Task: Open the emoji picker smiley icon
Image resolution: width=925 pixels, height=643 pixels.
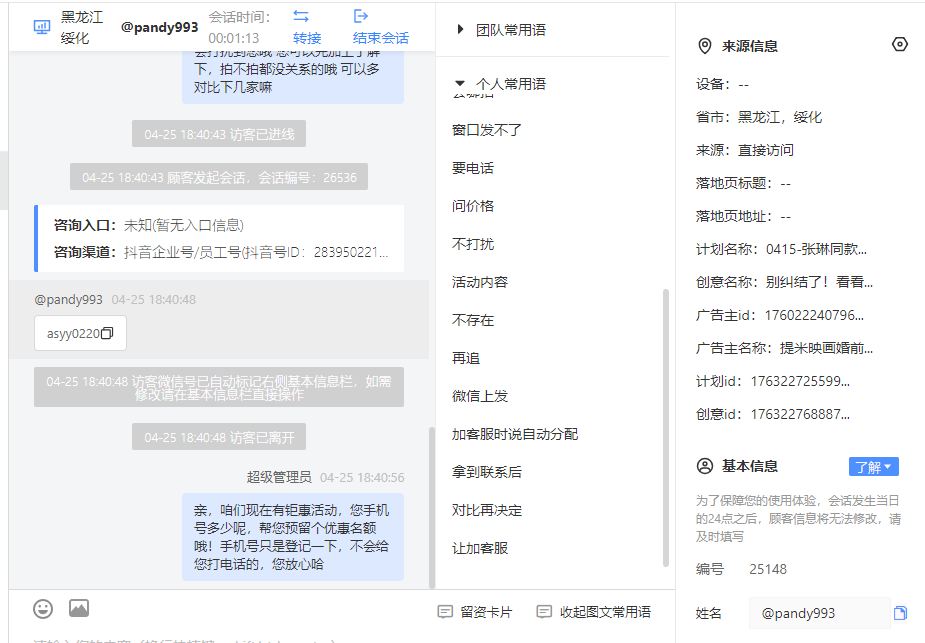Action: point(43,608)
